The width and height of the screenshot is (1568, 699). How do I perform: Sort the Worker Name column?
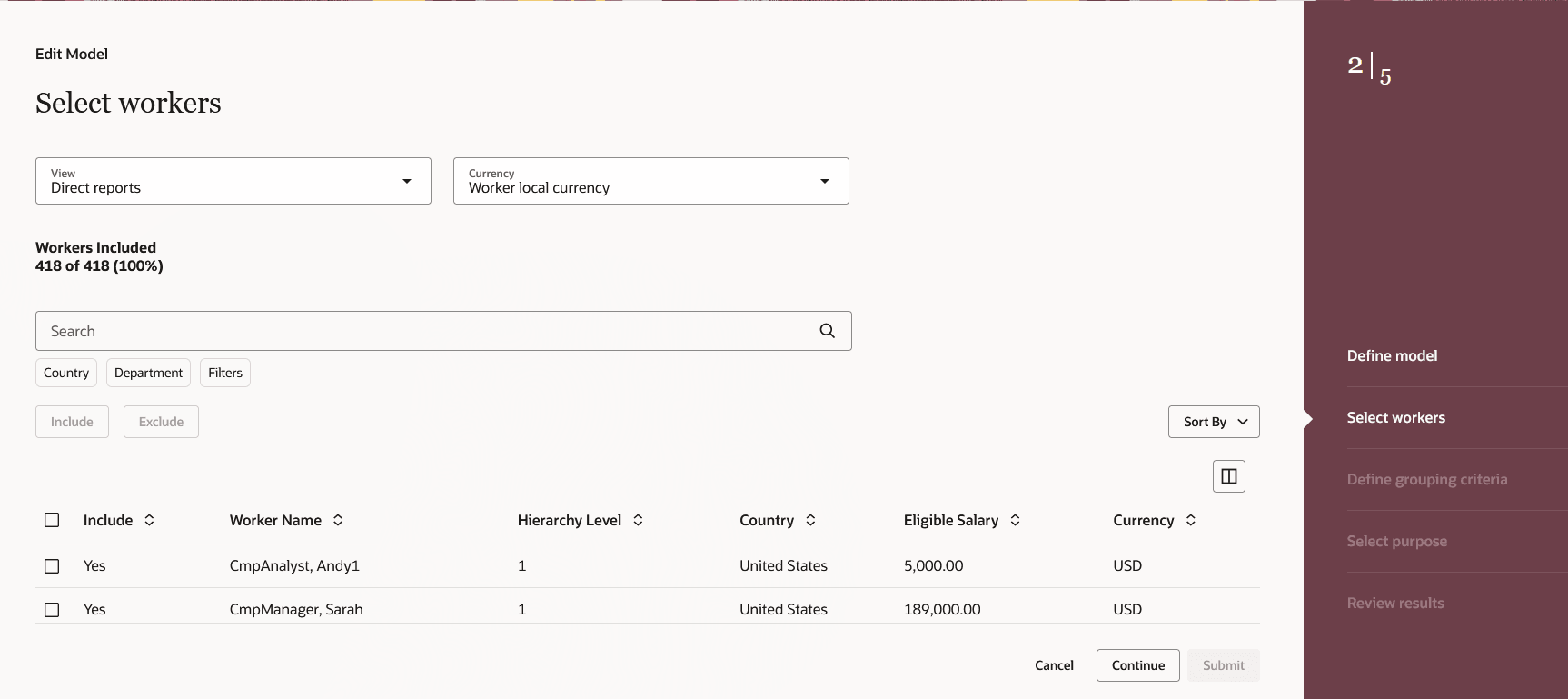click(338, 520)
